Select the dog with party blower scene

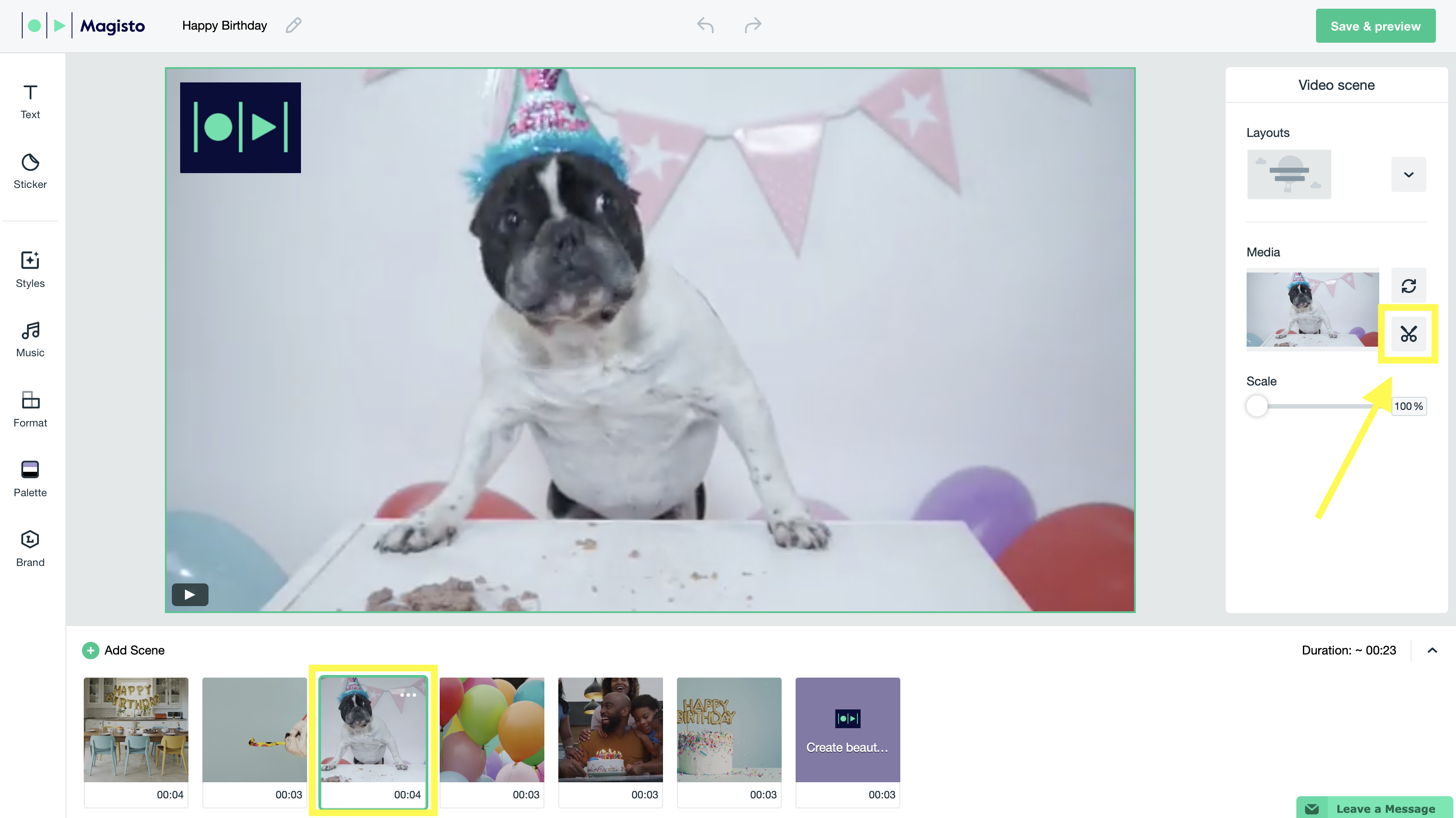pyautogui.click(x=254, y=742)
